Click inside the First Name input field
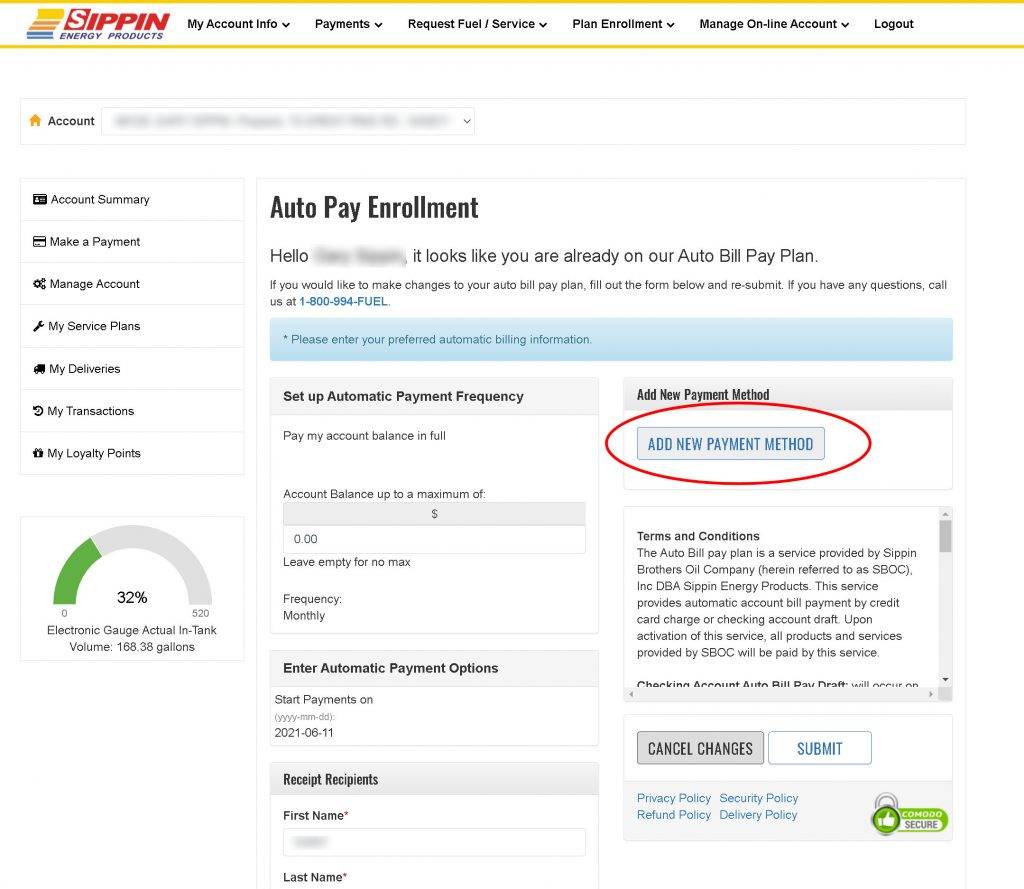Viewport: 1024px width, 889px height. tap(433, 841)
